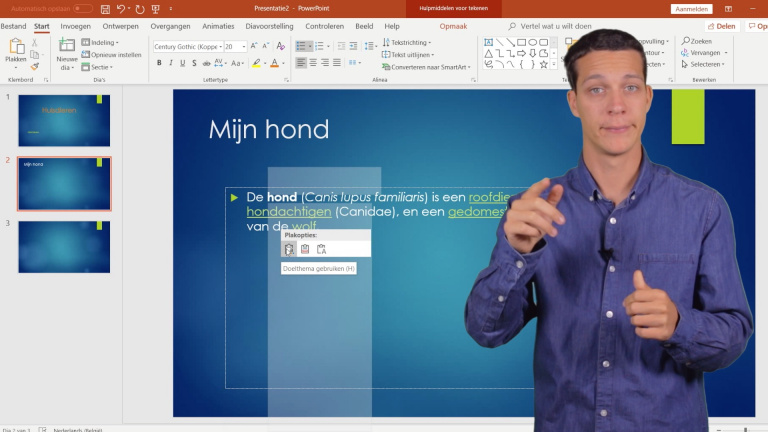Align text left

(301, 63)
